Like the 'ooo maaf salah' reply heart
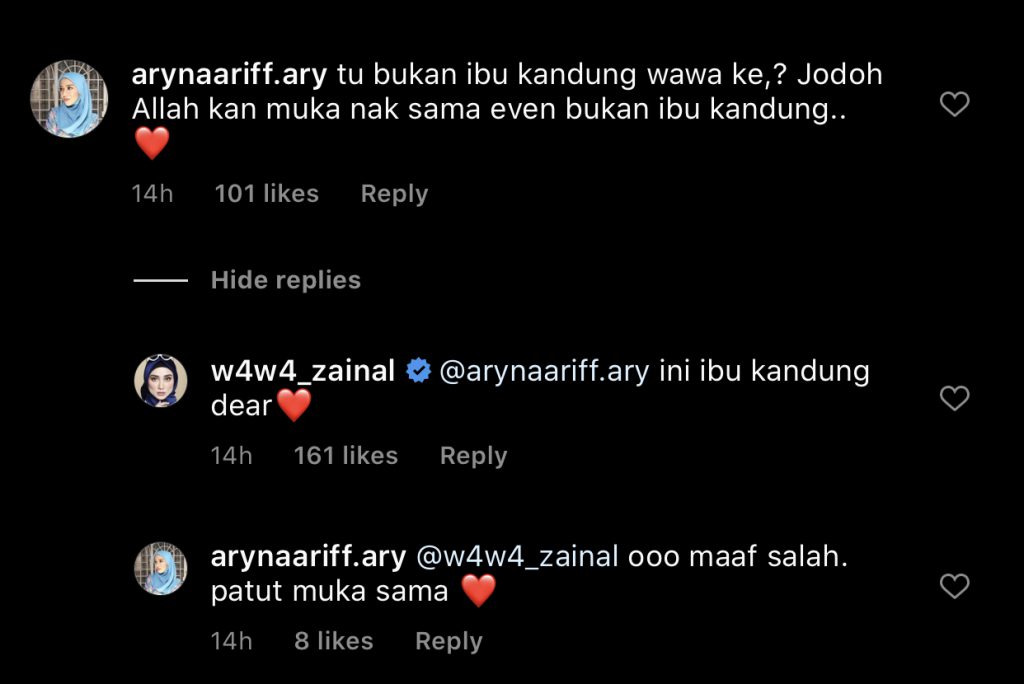 954,586
